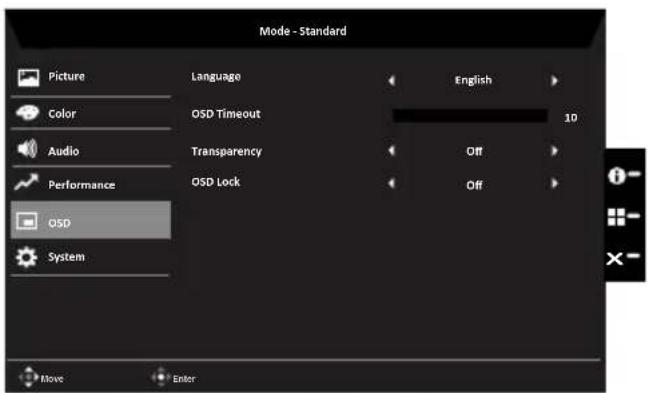
Task: Click the Transparency Off value
Action: pyautogui.click(x=474, y=151)
